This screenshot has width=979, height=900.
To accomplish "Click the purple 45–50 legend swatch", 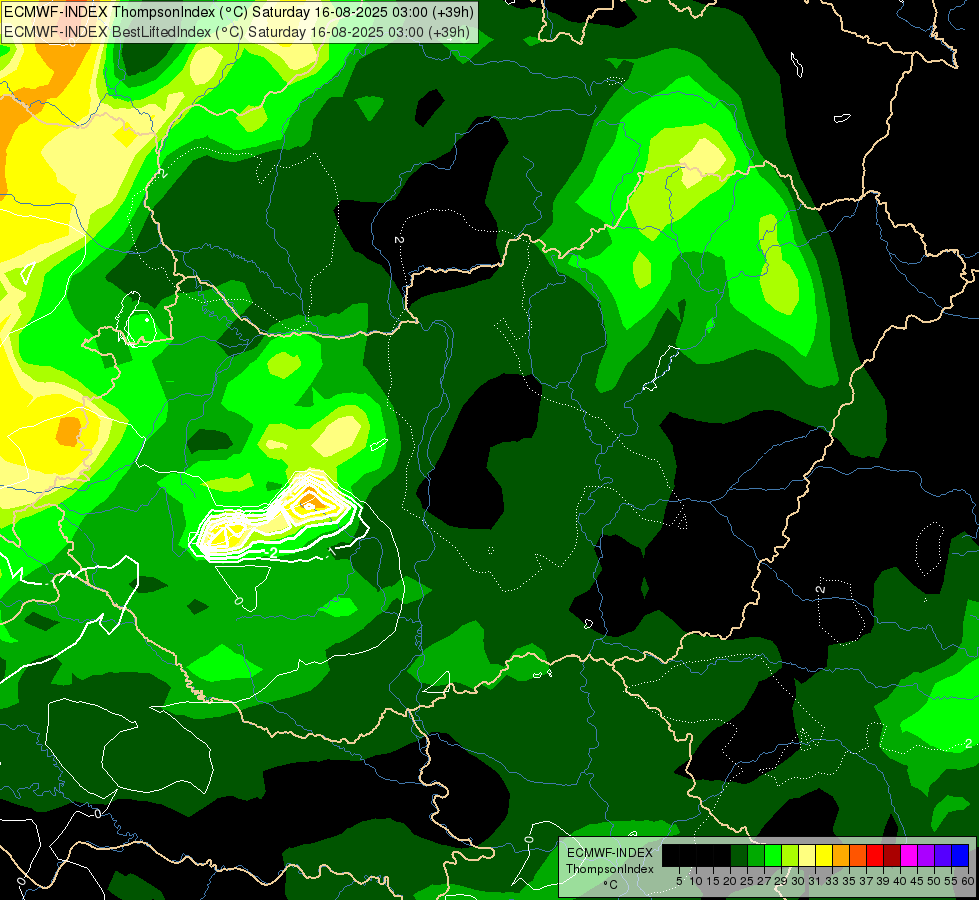I will 926,855.
